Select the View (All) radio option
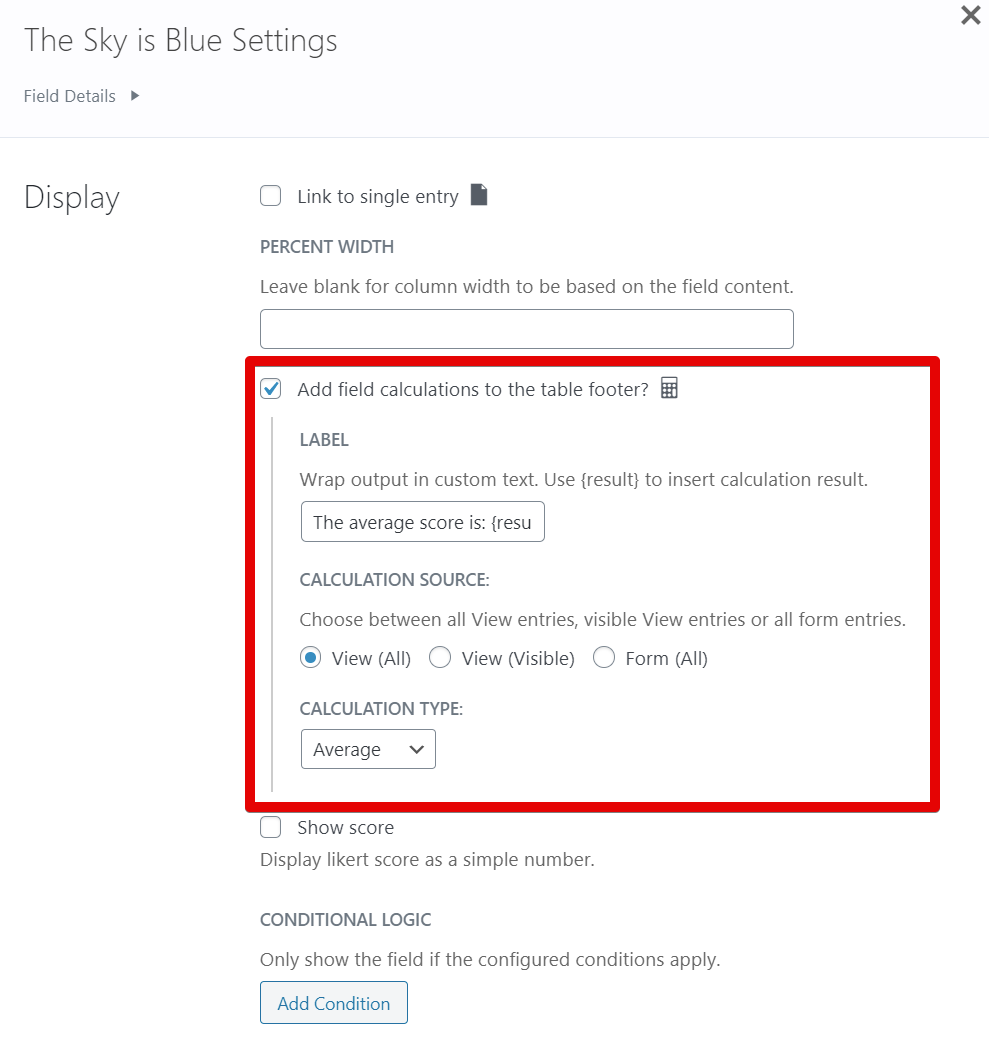The width and height of the screenshot is (989, 1056). 311,658
